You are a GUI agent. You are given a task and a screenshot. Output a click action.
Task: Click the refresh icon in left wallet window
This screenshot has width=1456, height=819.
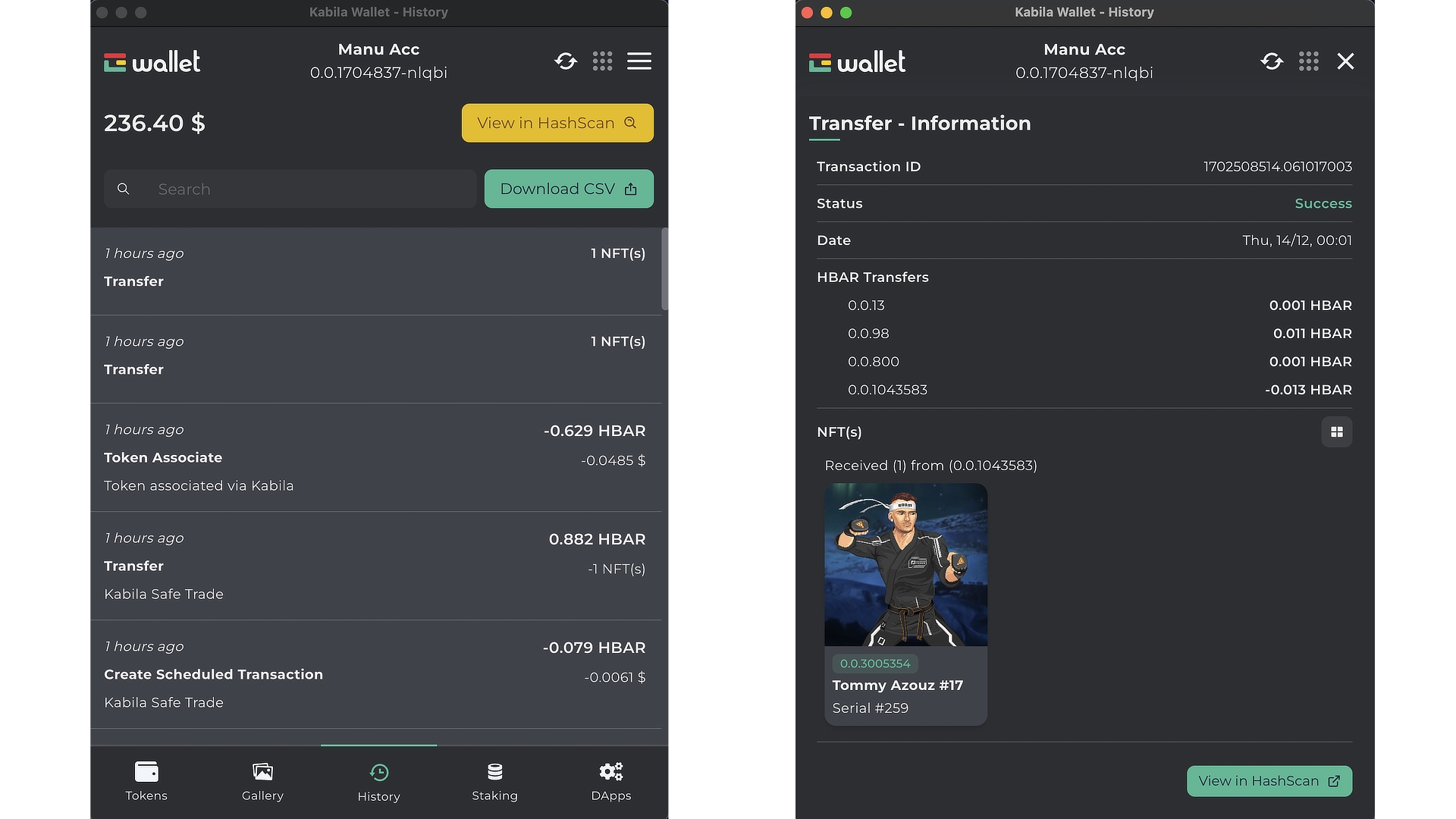[566, 61]
